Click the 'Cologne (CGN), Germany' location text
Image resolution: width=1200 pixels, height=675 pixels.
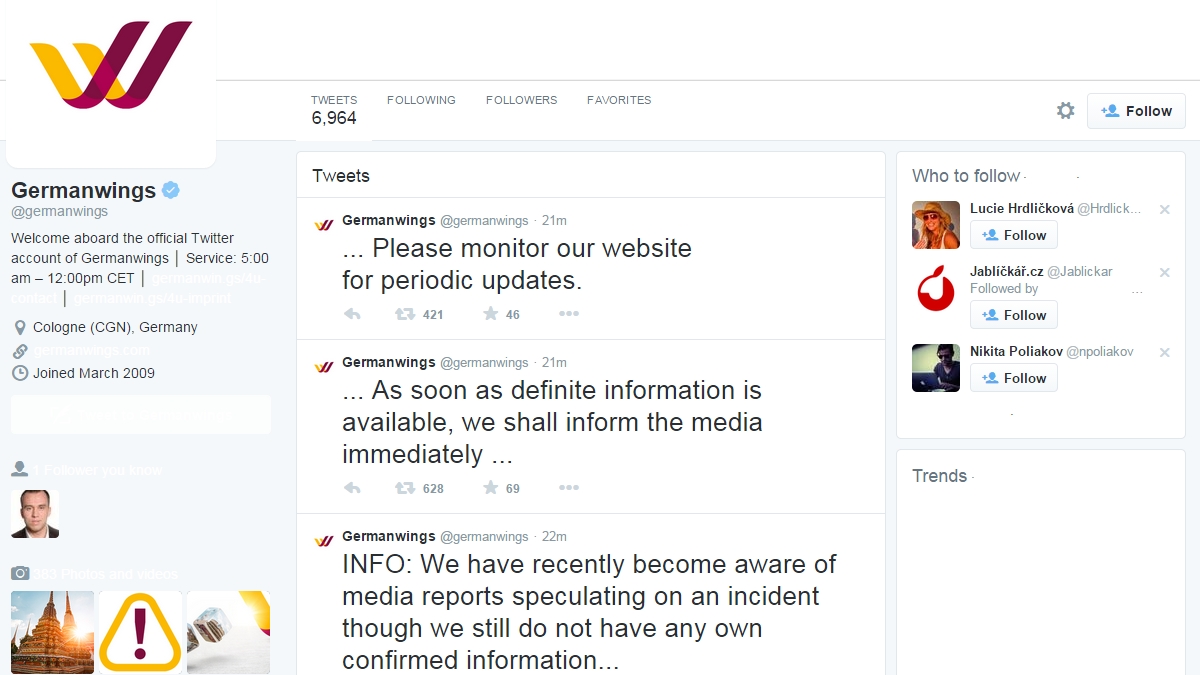(115, 328)
